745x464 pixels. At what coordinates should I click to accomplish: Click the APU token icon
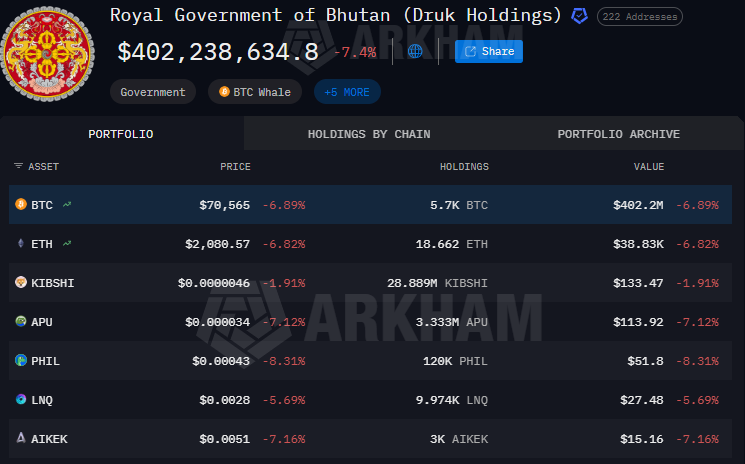click(20, 322)
